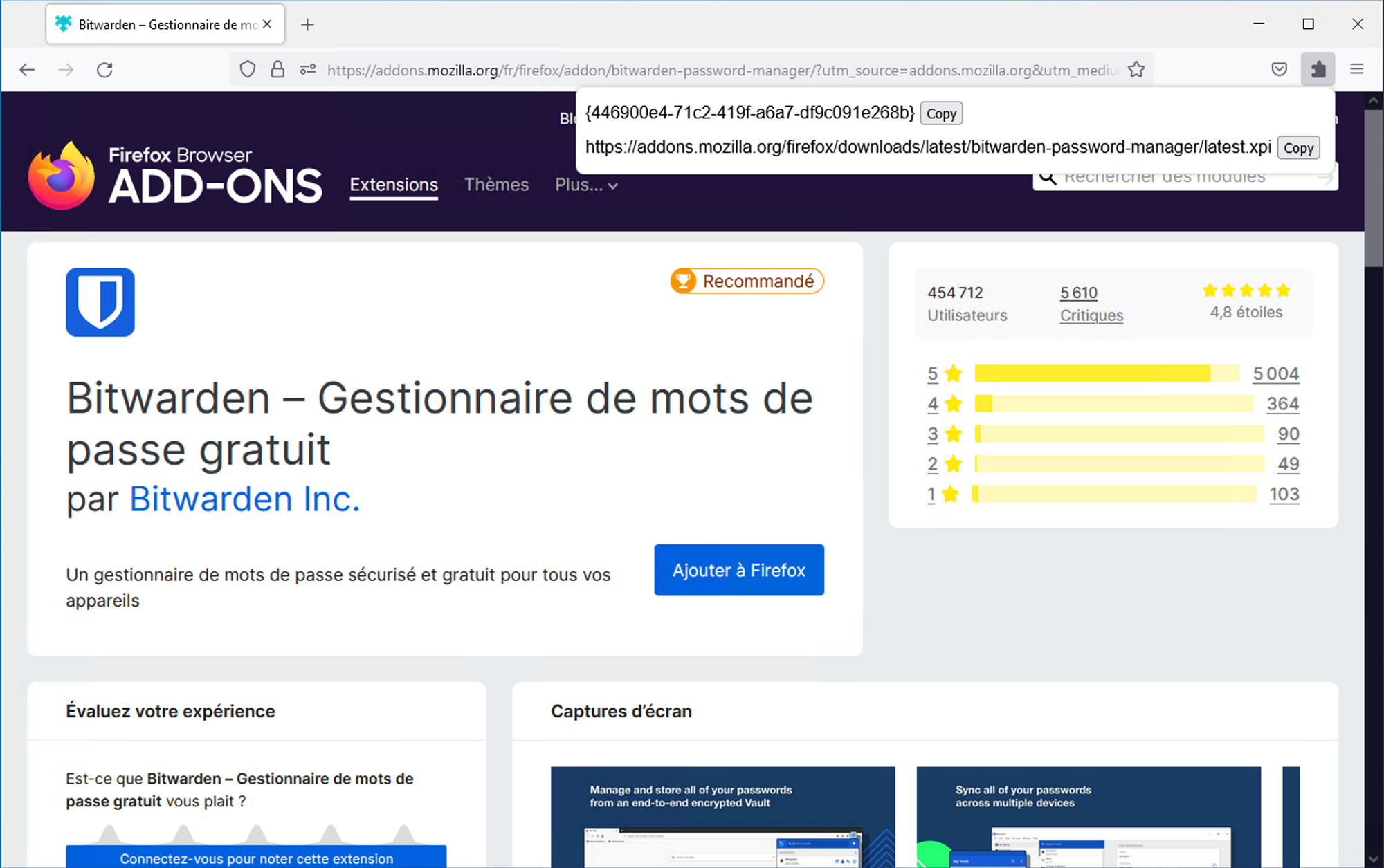View site security via padlock icon
Image resolution: width=1384 pixels, height=868 pixels.
click(277, 70)
